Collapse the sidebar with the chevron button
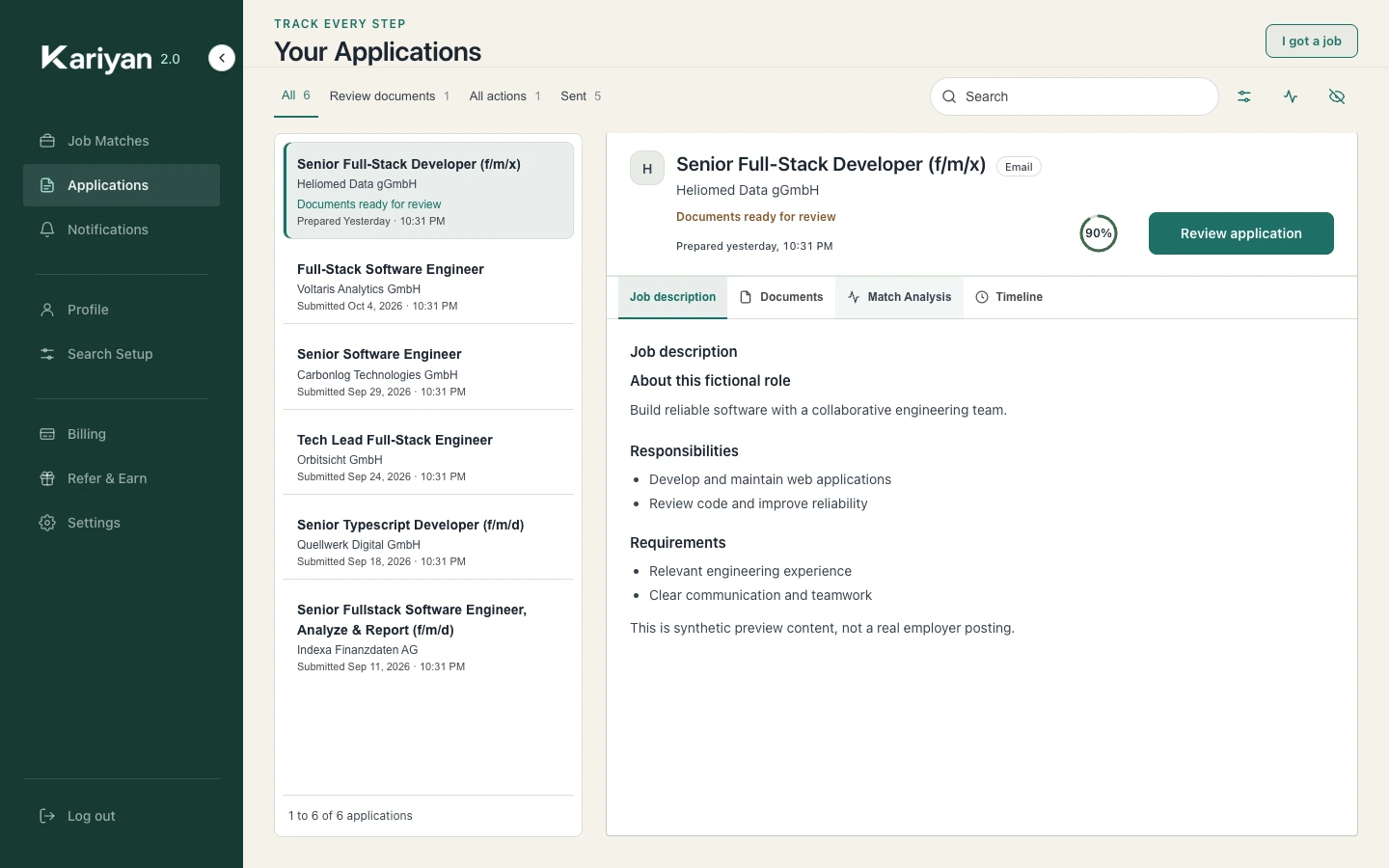Screen dimensions: 1389x868 click(x=222, y=58)
